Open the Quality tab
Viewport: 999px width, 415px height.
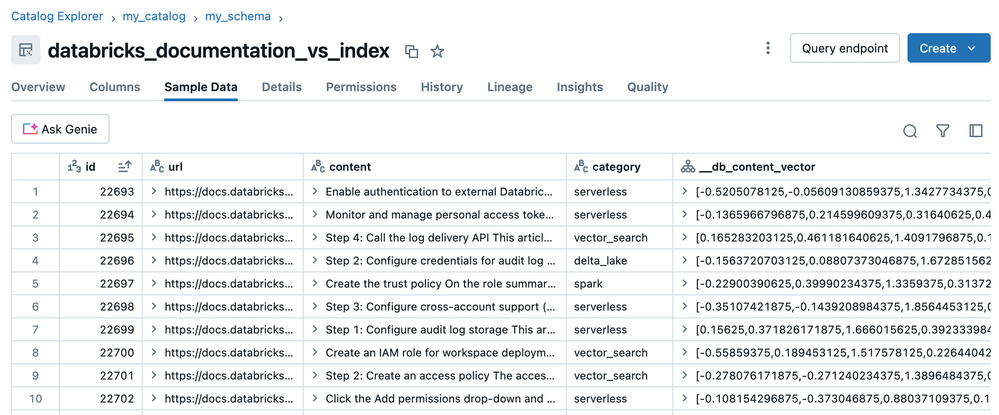647,87
